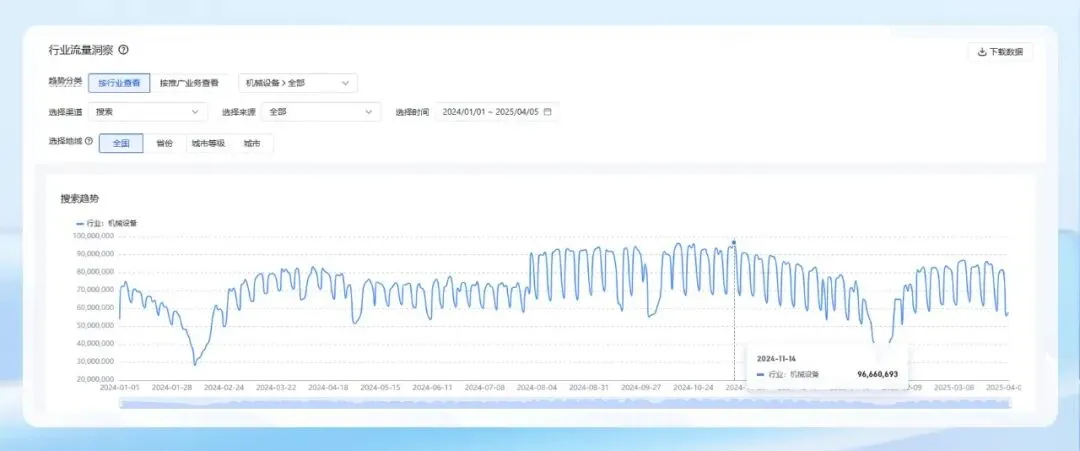
Task: Click the 2024-02-24 x-axis label
Action: [x=224, y=388]
